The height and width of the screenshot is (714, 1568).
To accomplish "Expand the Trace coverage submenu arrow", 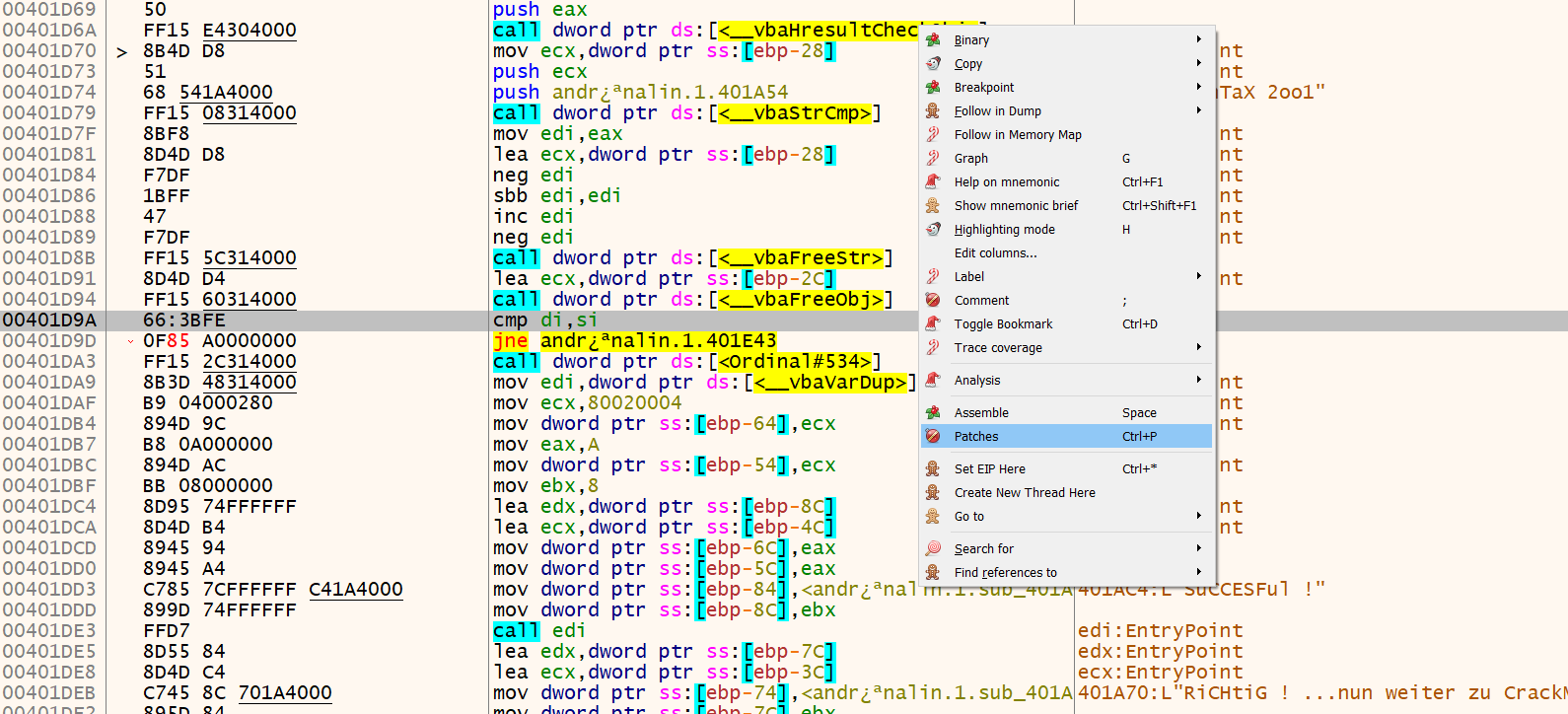I will [1199, 348].
